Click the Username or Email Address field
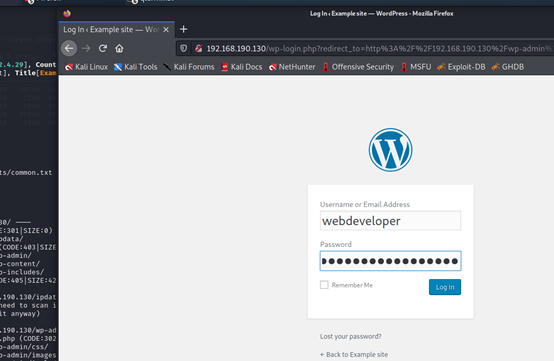The width and height of the screenshot is (554, 361). coord(390,221)
